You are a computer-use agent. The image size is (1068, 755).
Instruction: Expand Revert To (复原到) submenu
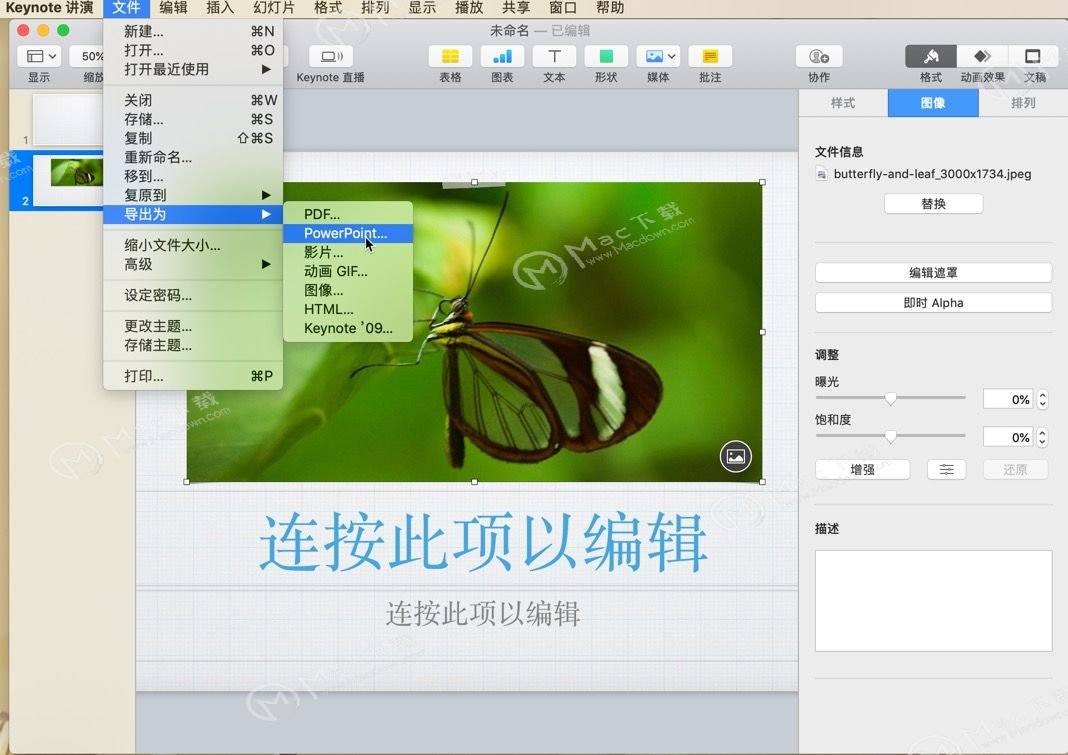coord(193,195)
